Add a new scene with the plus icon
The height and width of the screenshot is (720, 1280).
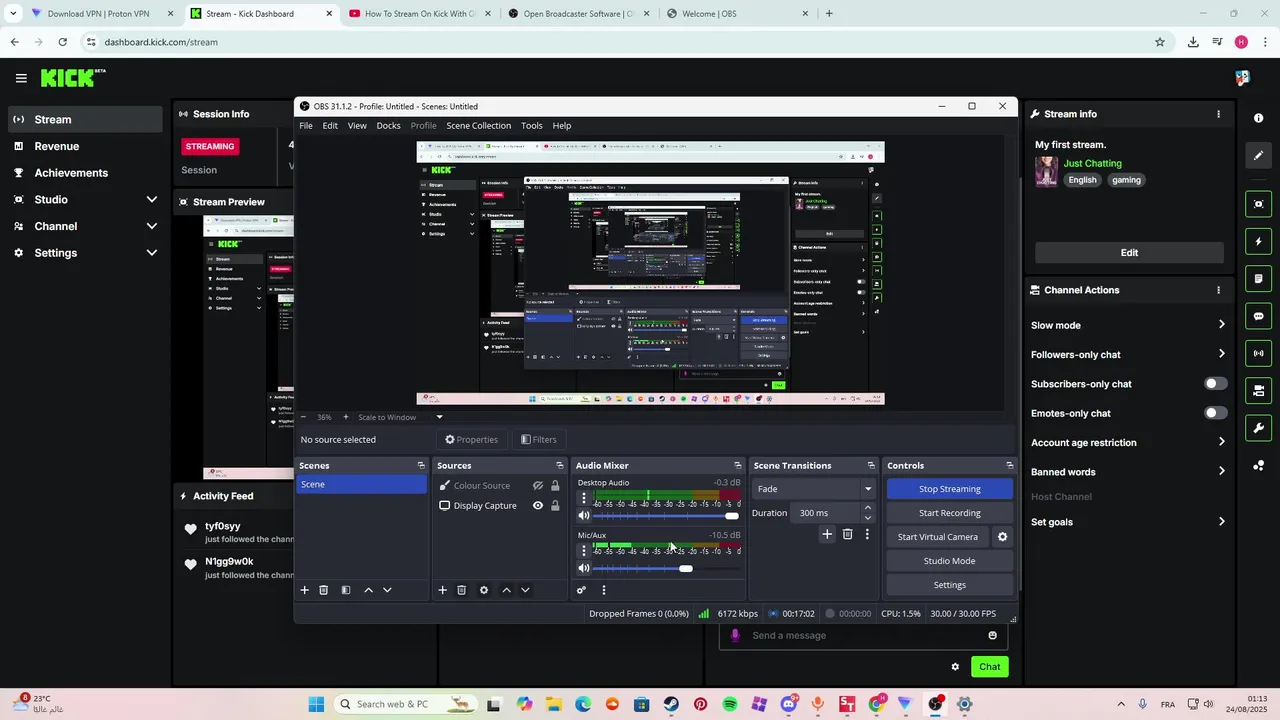pyautogui.click(x=305, y=590)
